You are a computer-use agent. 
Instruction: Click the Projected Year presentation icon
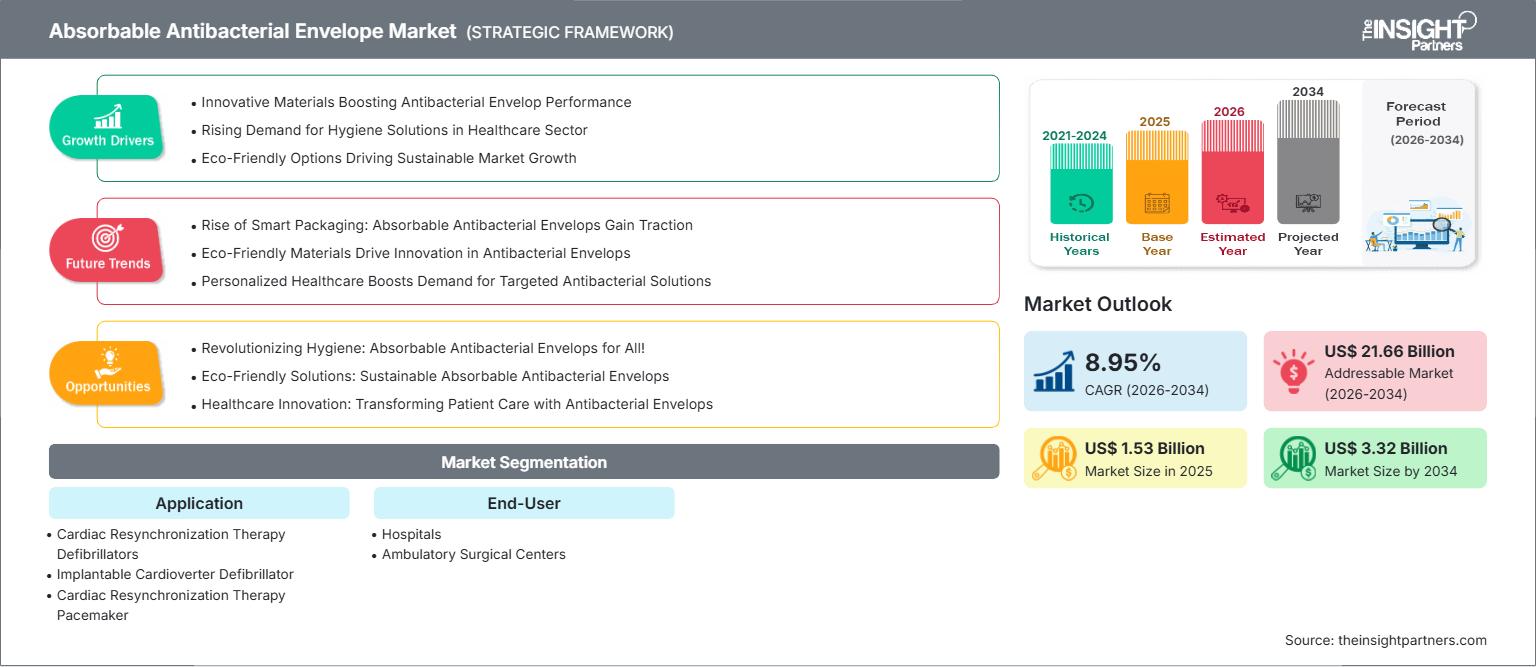pos(1308,203)
